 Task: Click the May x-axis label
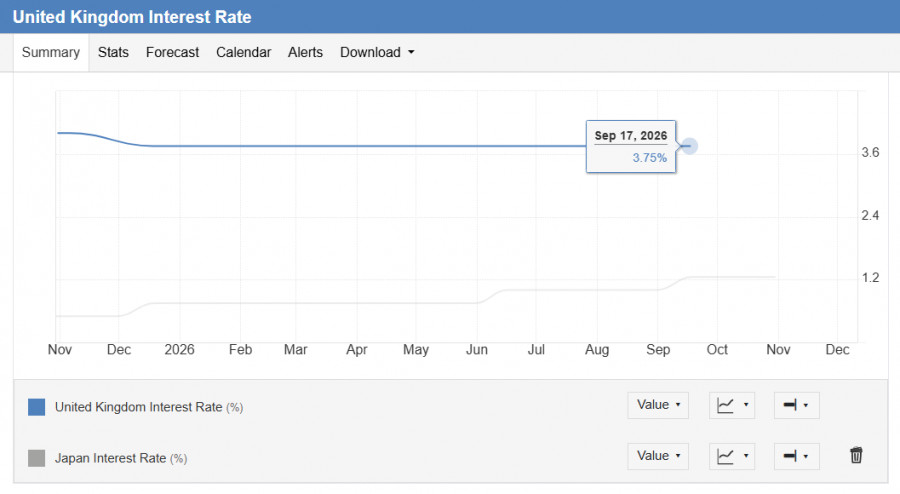416,349
